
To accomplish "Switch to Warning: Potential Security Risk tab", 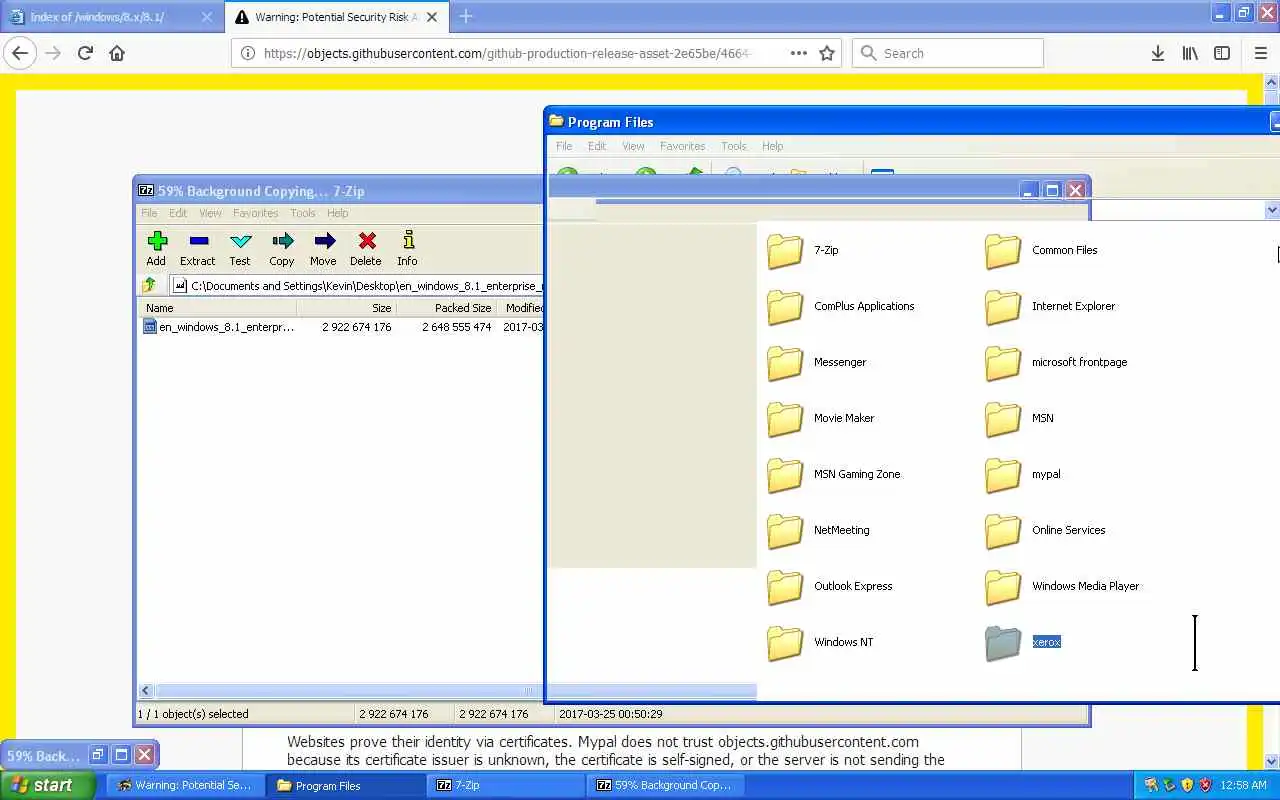I will pos(336,17).
